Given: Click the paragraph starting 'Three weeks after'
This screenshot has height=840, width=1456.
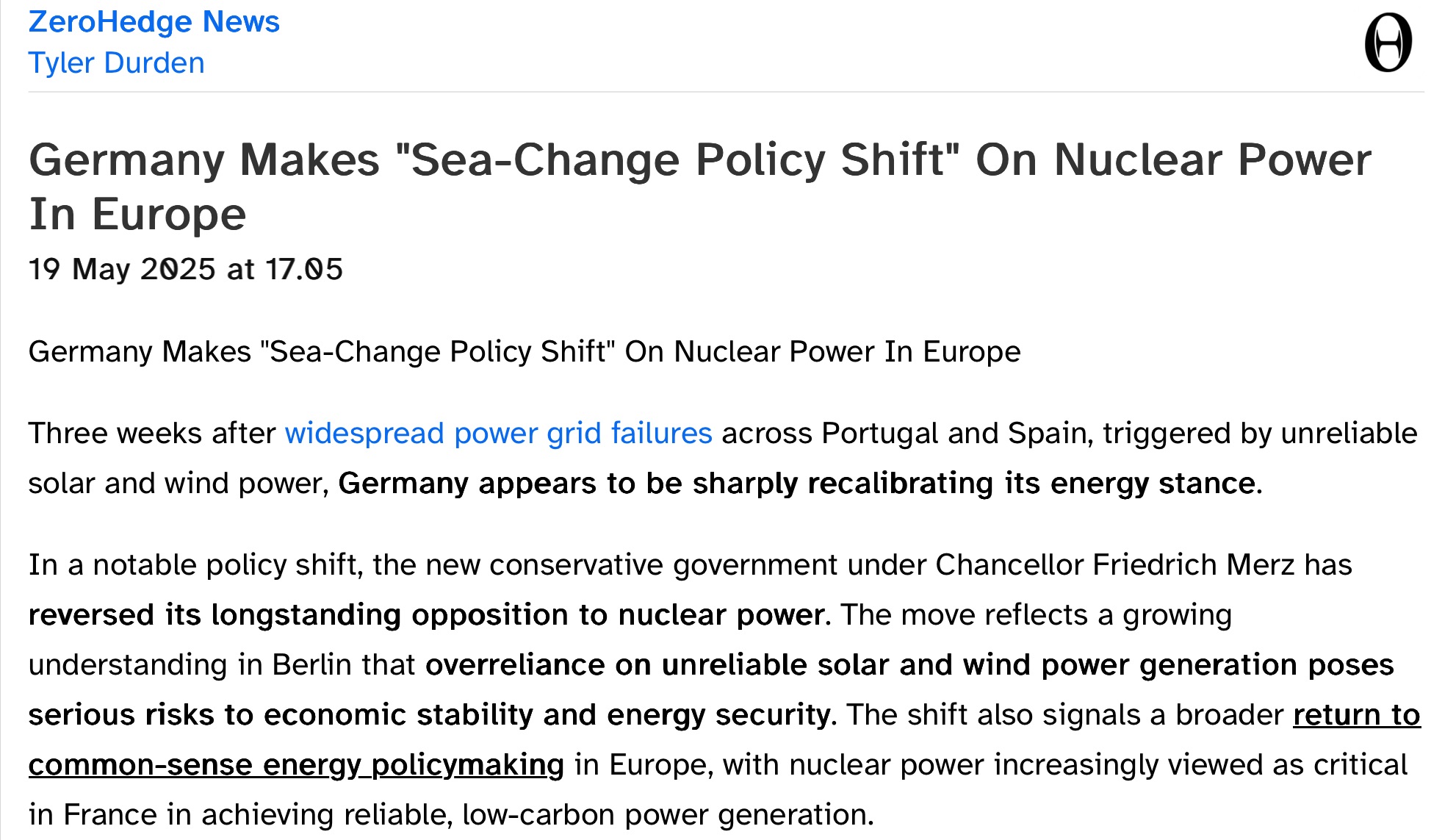Looking at the screenshot, I should tap(723, 458).
